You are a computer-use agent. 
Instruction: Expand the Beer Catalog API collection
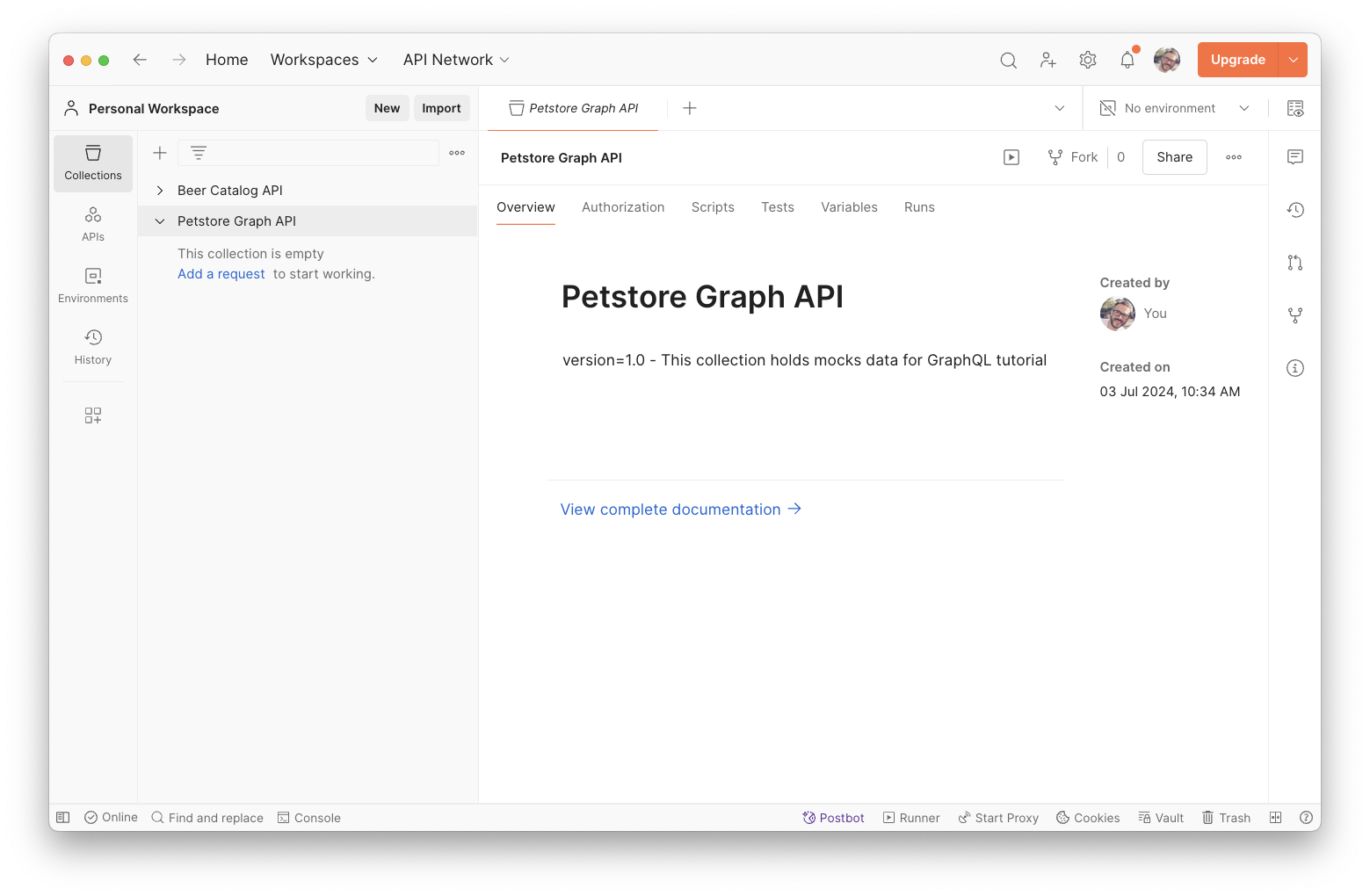(160, 190)
